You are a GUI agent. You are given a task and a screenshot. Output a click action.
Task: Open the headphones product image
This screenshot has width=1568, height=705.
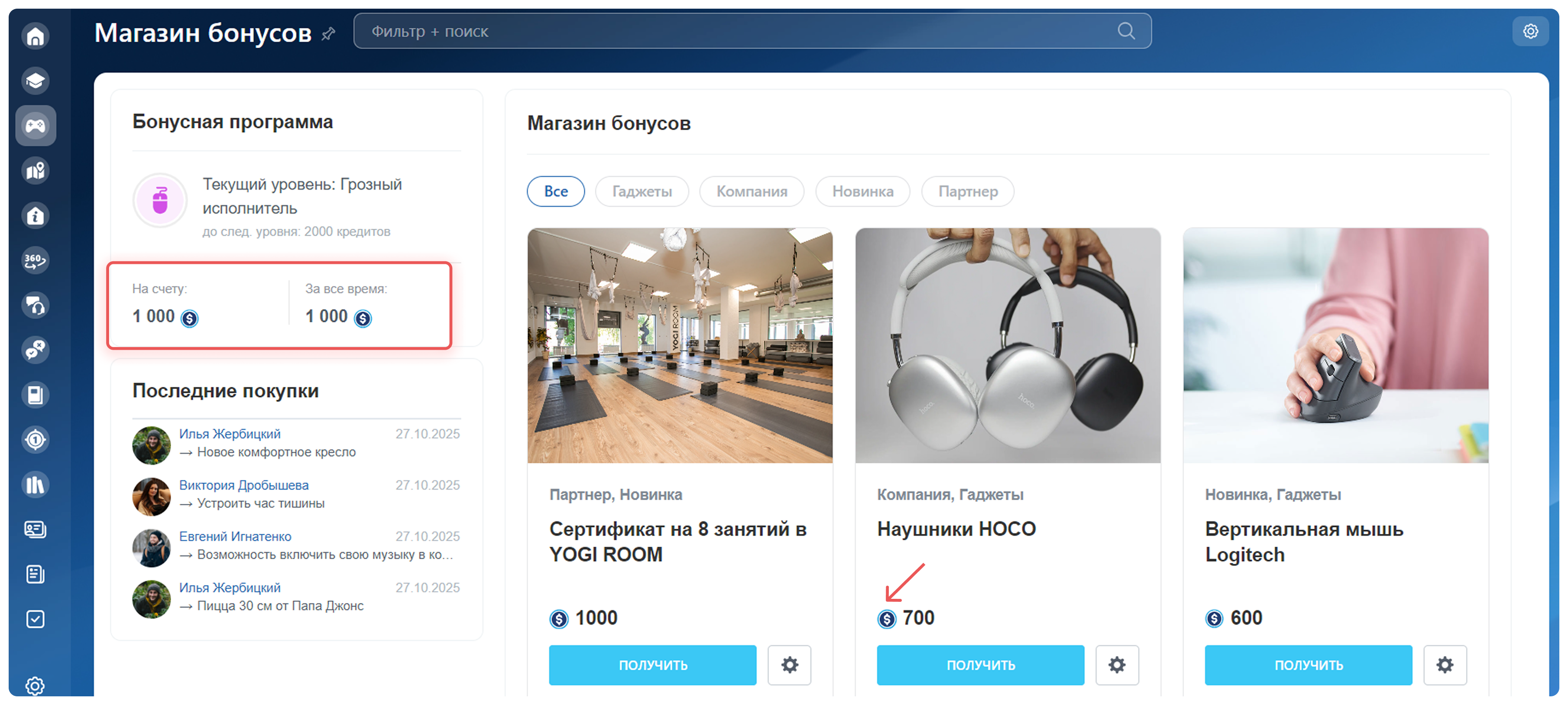(x=1008, y=345)
